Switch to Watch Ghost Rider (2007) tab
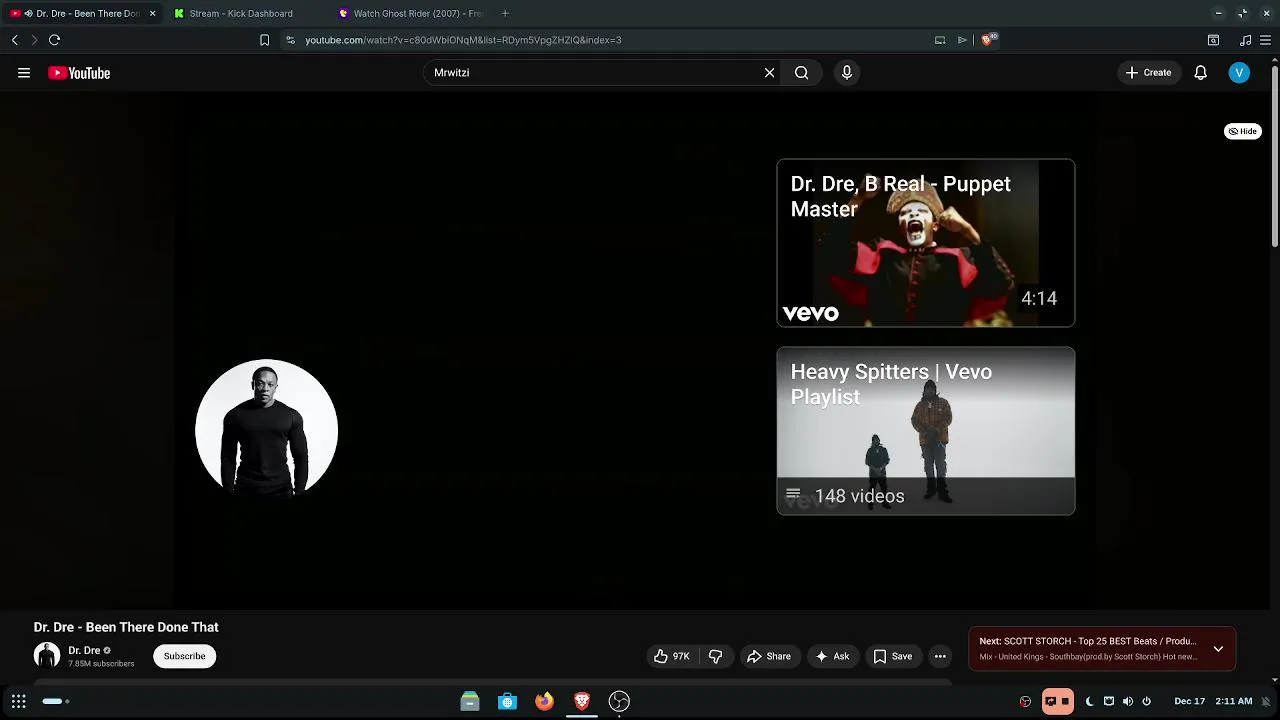 tap(411, 14)
